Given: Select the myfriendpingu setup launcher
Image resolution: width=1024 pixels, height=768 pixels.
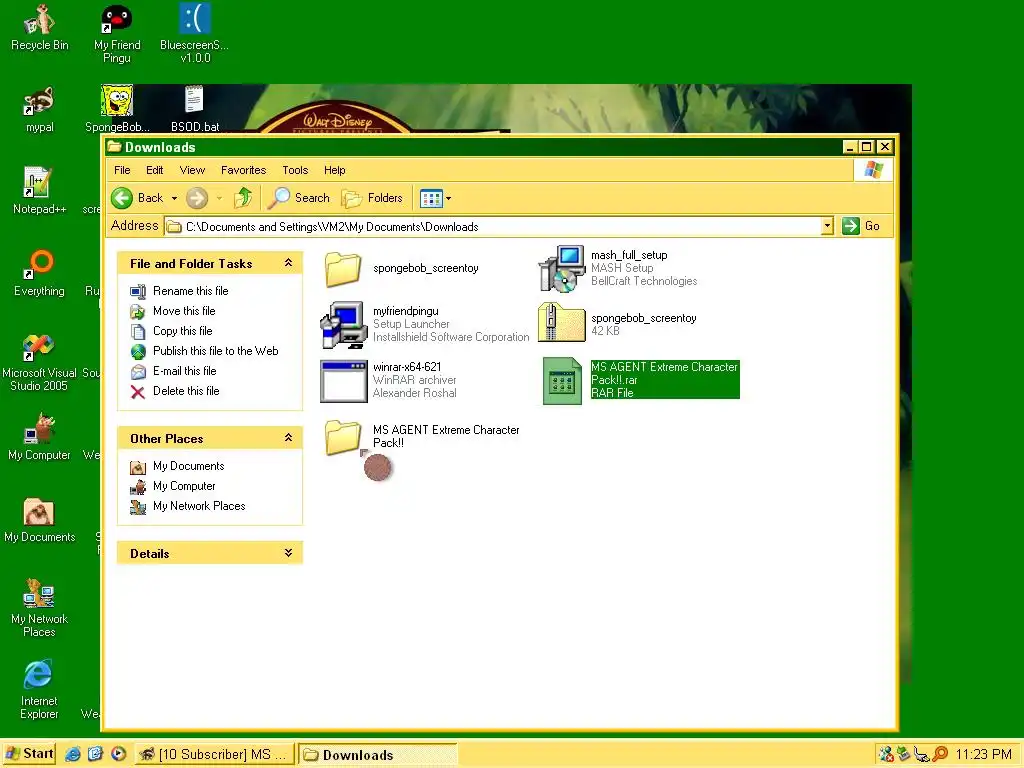Looking at the screenshot, I should click(x=424, y=325).
